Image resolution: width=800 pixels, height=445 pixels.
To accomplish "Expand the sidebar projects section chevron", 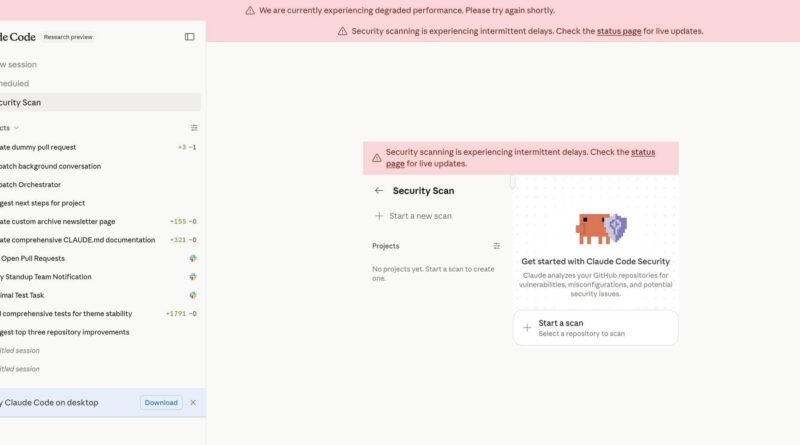I will coord(16,128).
